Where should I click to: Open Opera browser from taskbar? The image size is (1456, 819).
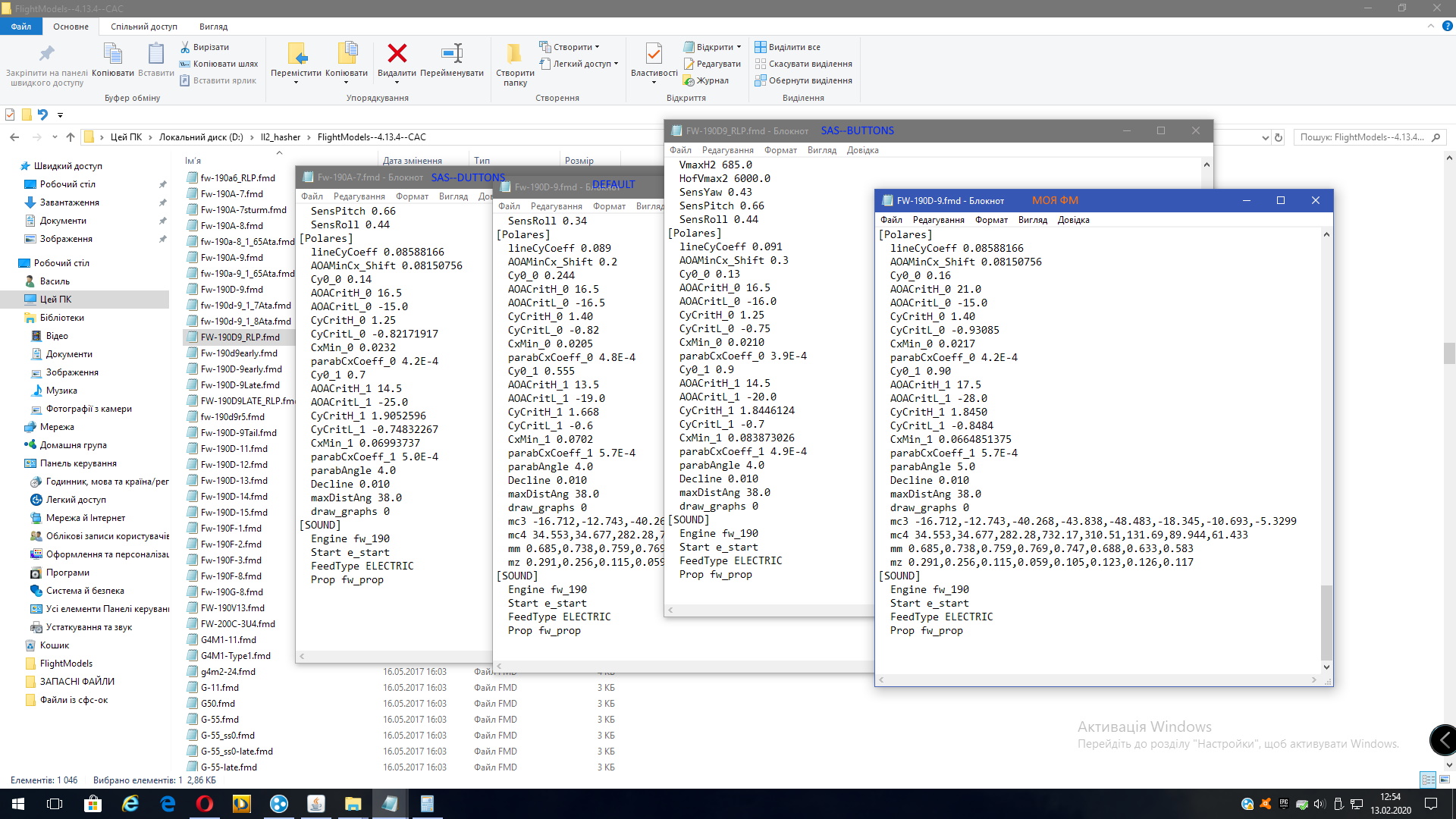point(205,804)
